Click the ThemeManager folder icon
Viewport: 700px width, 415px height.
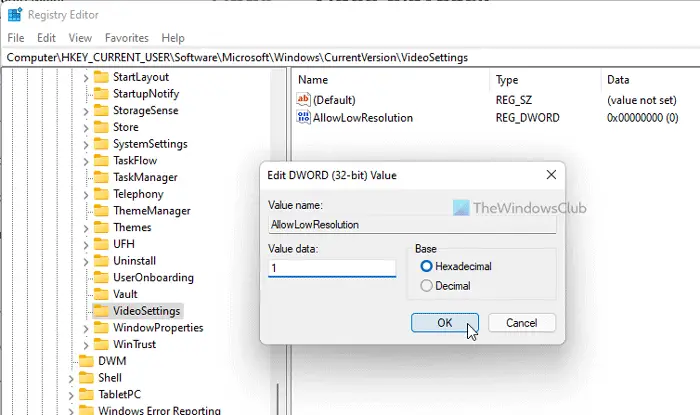[x=101, y=211]
